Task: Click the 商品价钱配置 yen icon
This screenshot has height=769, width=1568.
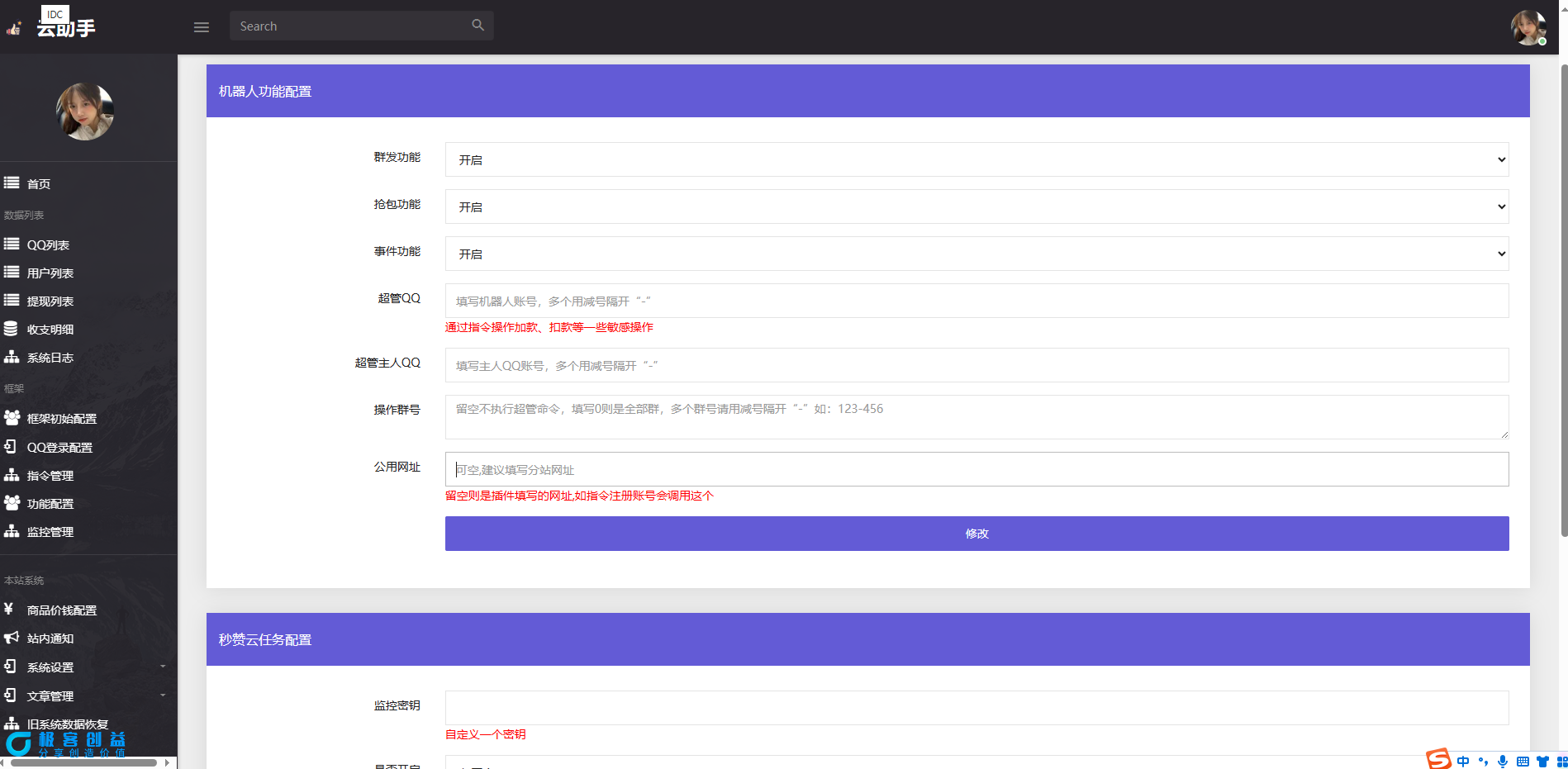Action: (9, 610)
